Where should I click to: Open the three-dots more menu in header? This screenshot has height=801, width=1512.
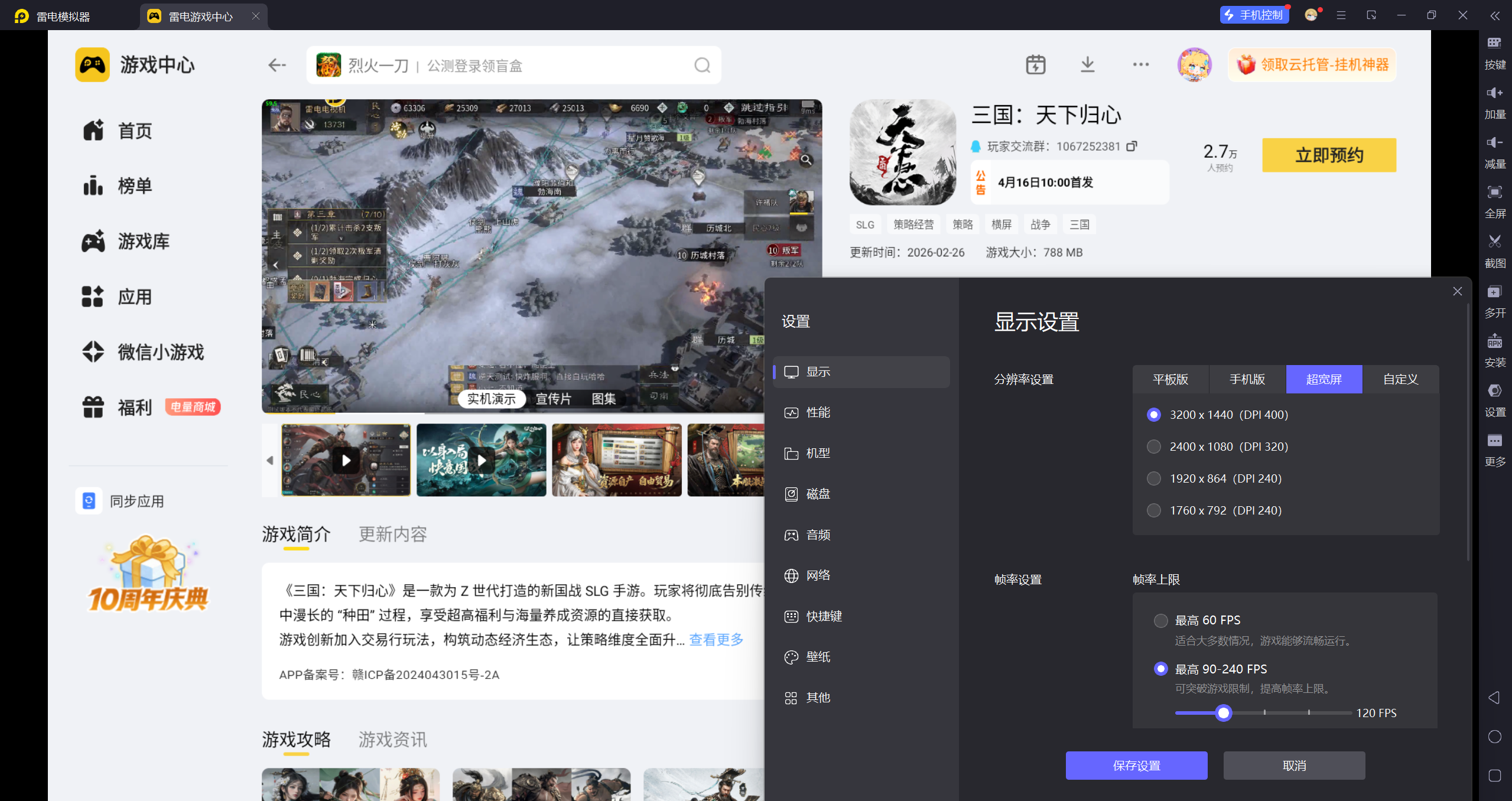click(1140, 64)
